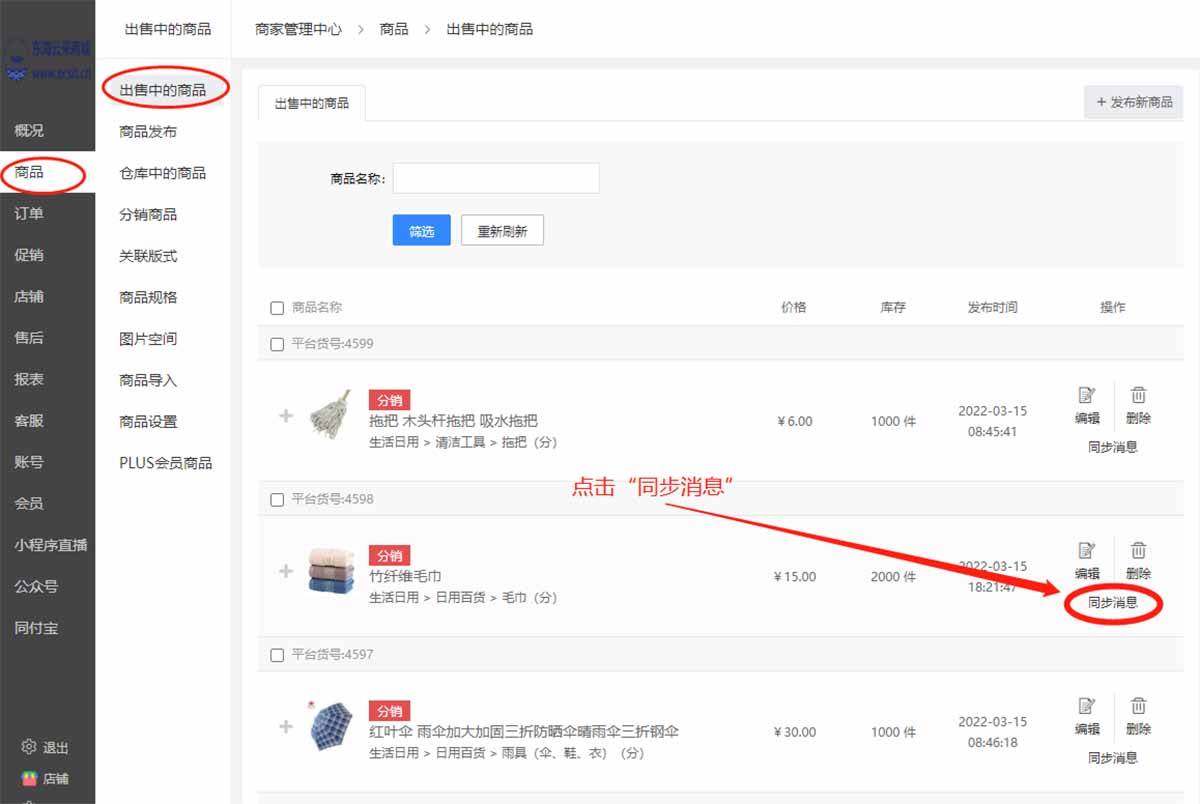Viewport: 1200px width, 804px height.
Task: Go to 仓库中的商品 submenu item
Action: coord(162,173)
